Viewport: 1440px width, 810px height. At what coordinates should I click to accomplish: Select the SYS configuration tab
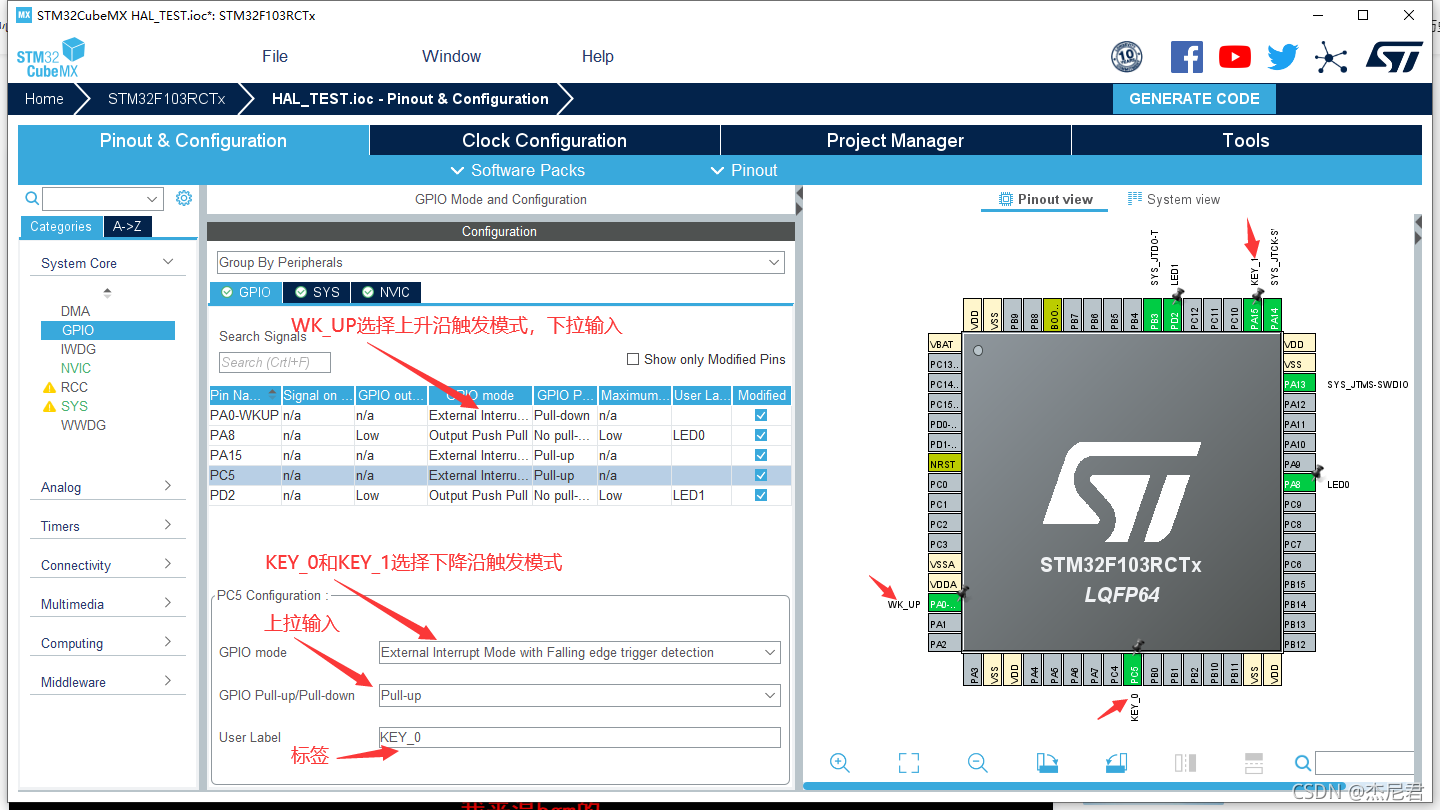point(317,292)
